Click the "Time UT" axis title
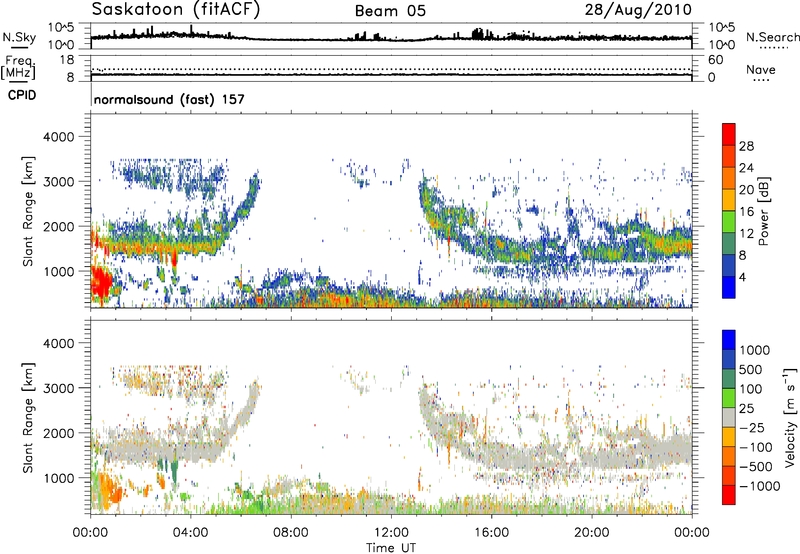Screen dimensions: 800x554 pyautogui.click(x=391, y=548)
